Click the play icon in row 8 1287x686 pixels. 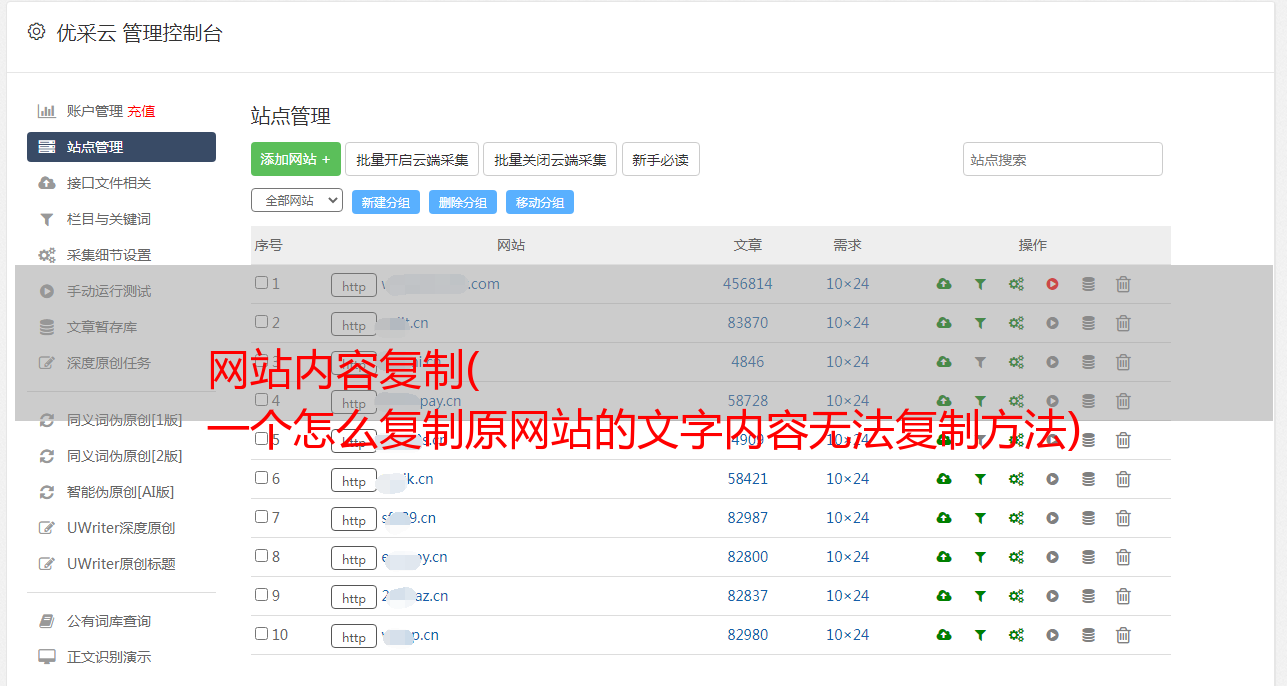1052,557
